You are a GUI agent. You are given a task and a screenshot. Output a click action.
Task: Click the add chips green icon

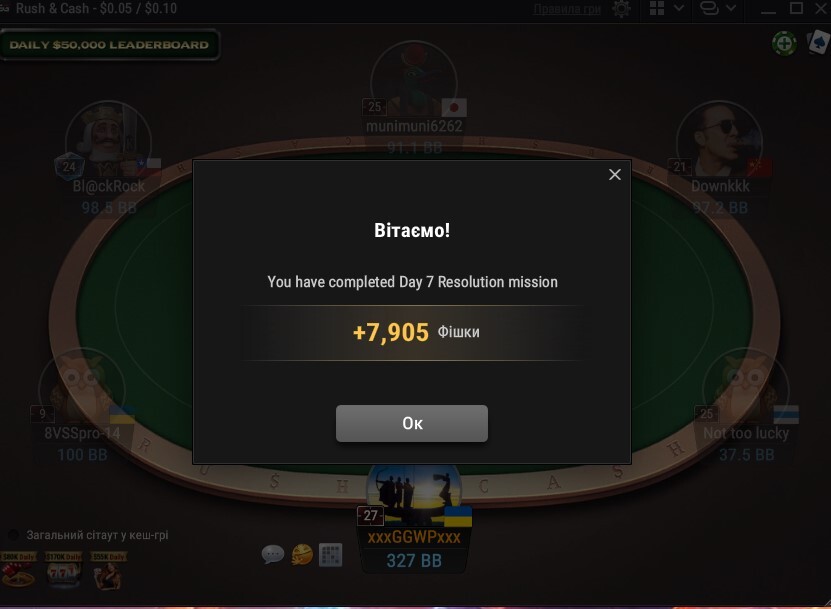(x=784, y=43)
